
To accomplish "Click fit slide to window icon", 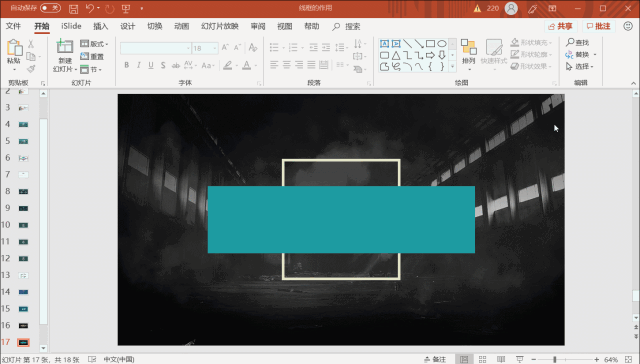I will coord(629,360).
